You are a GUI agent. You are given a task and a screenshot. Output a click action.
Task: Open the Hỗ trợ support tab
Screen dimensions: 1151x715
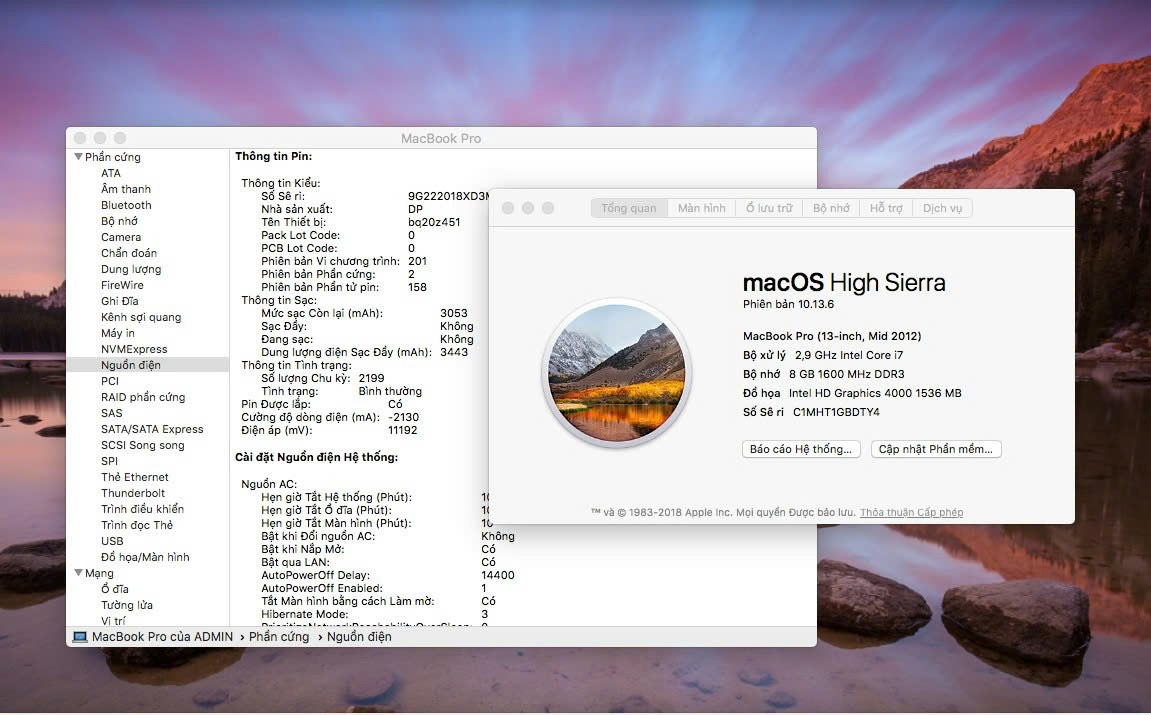[x=885, y=208]
